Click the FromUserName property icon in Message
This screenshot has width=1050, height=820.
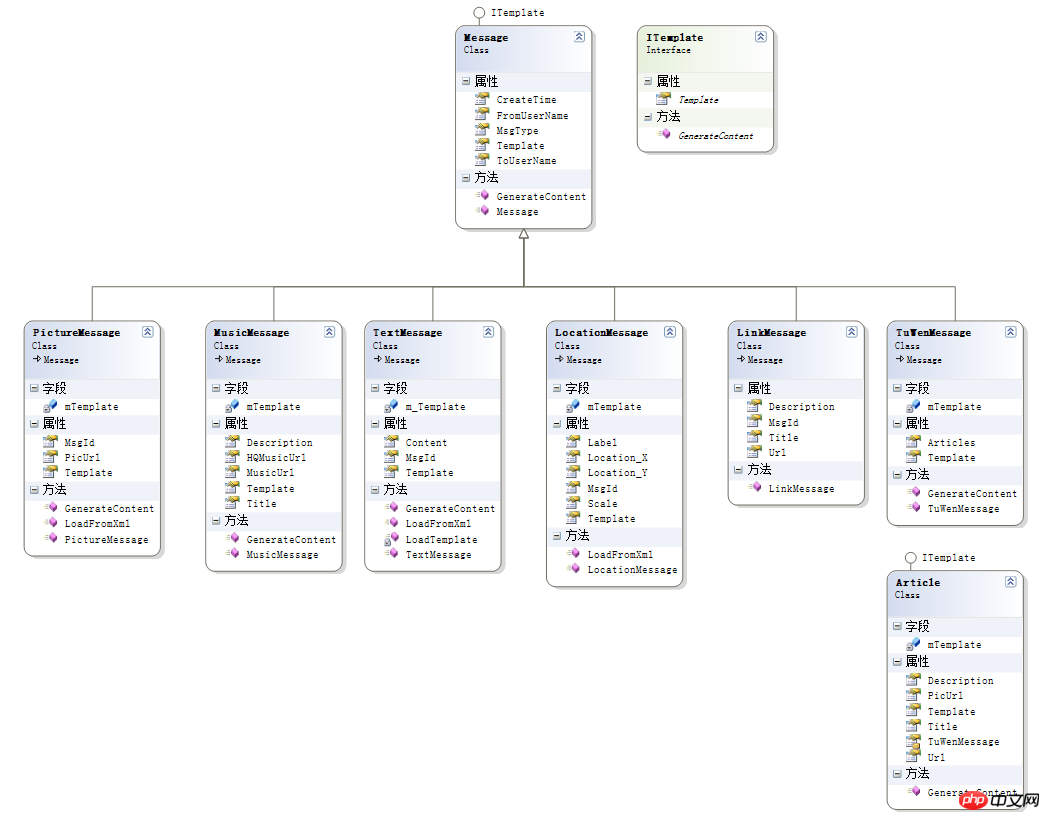point(482,114)
